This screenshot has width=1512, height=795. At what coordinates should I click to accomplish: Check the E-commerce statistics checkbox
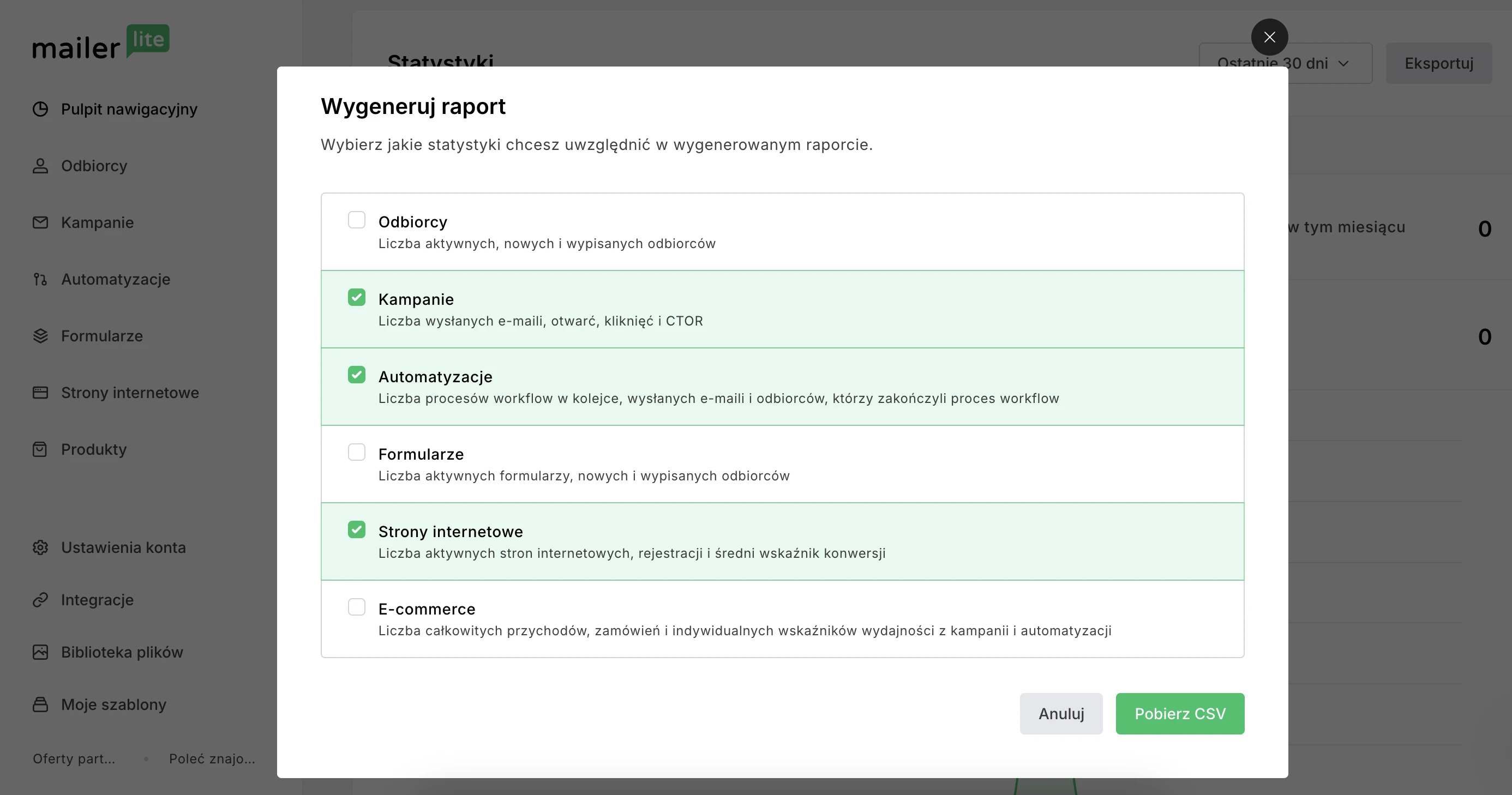tap(356, 607)
